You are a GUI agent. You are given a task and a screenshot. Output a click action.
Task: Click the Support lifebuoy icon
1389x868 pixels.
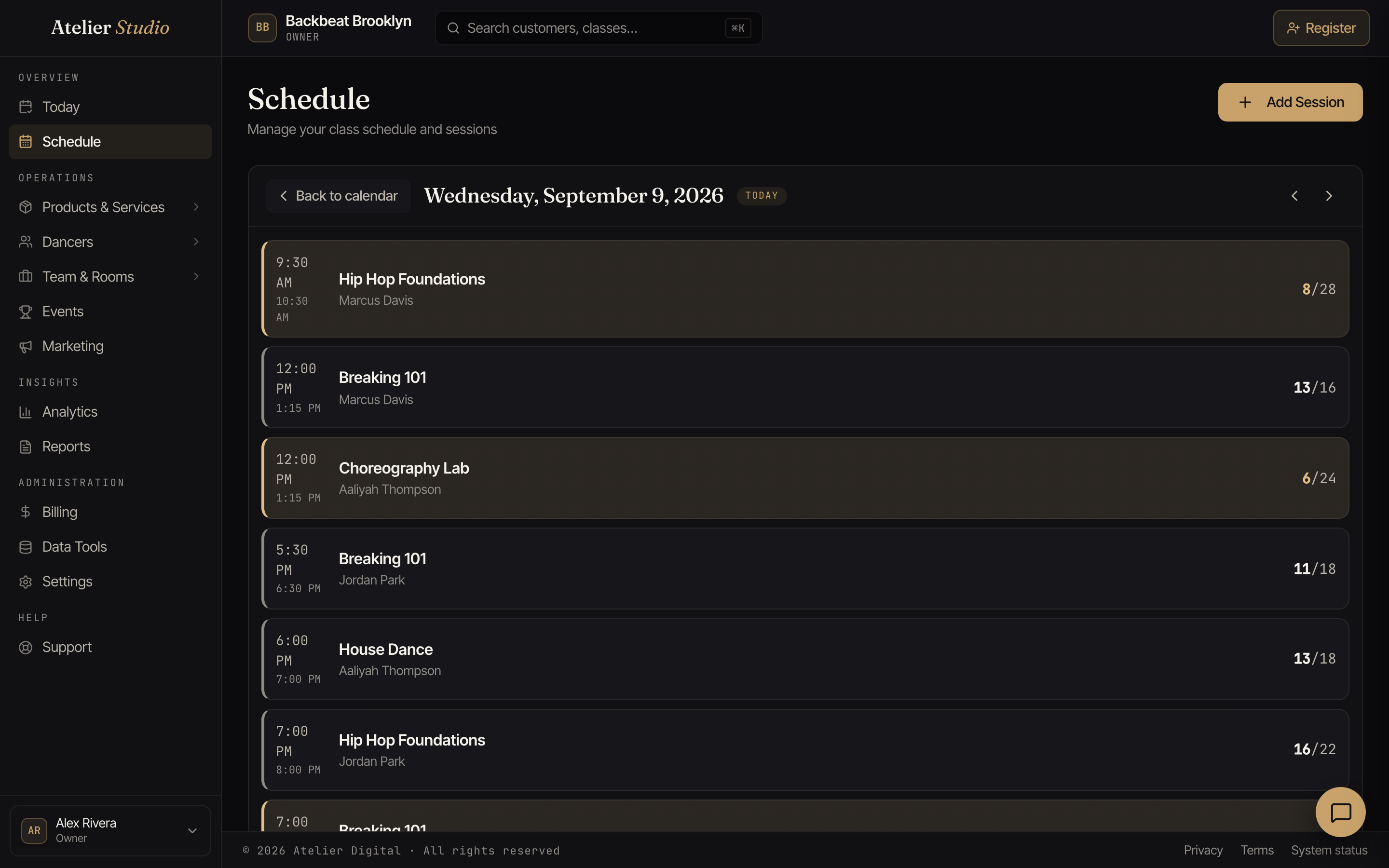tap(25, 647)
